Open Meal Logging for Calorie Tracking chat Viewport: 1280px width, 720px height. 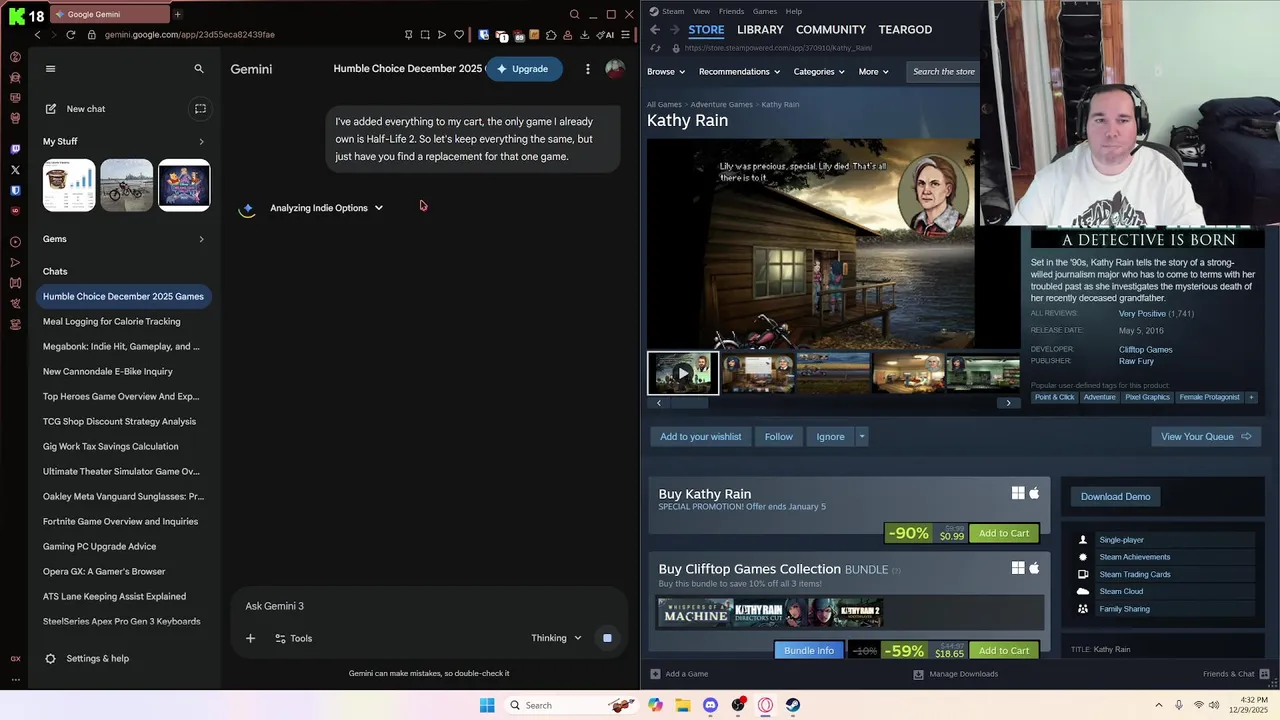112,322
